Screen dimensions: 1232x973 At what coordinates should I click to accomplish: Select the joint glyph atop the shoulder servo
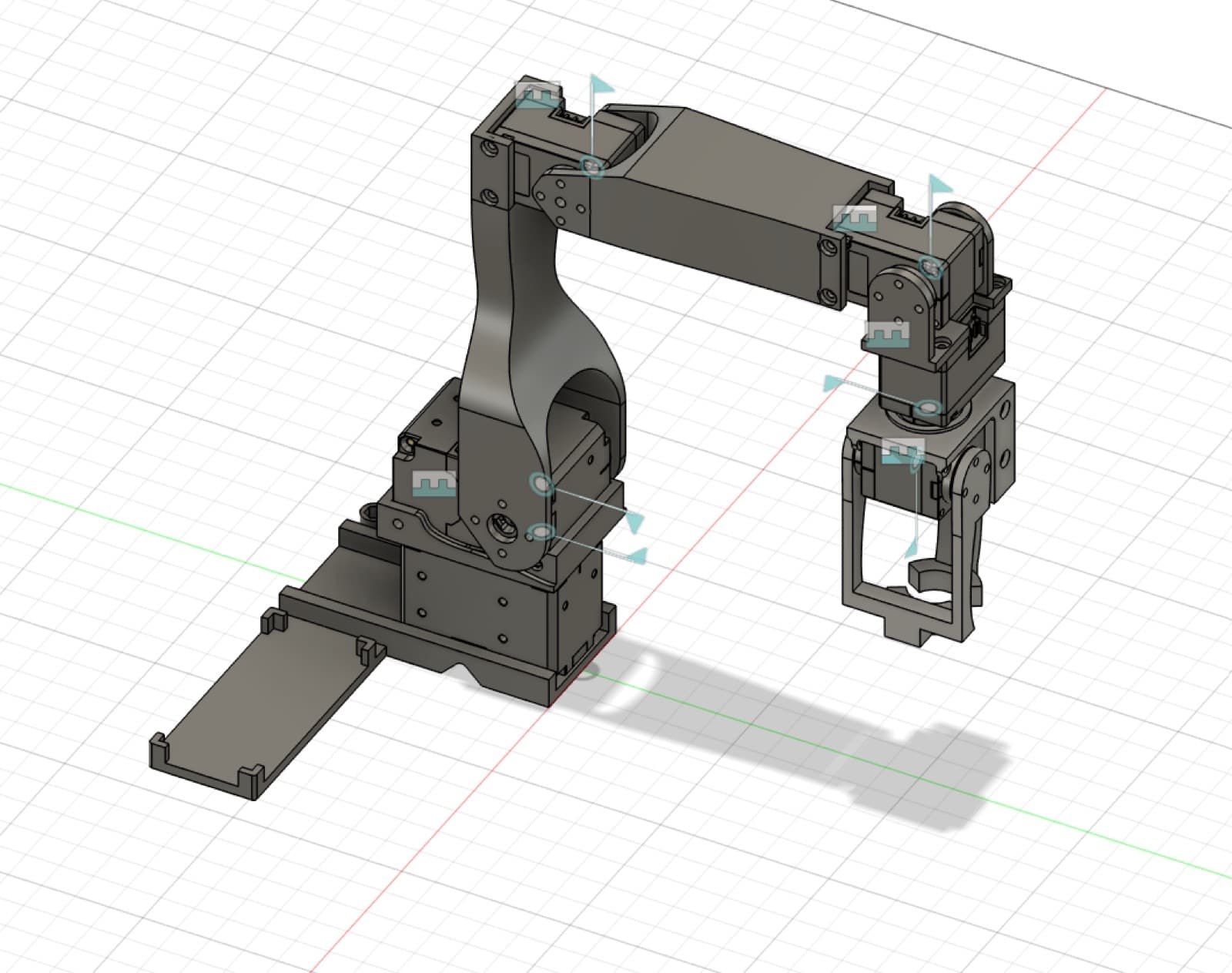coord(537,95)
